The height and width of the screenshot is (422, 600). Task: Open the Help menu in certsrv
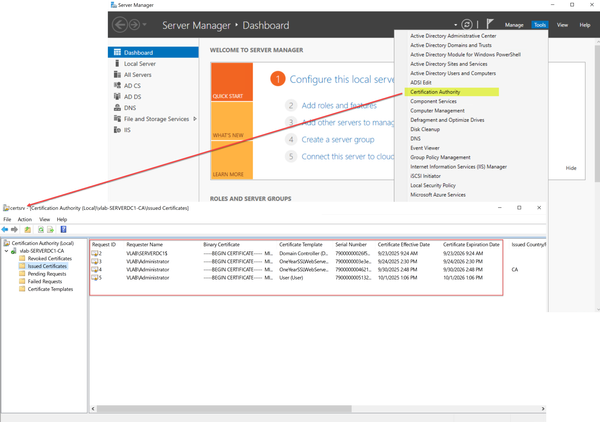pyautogui.click(x=62, y=220)
